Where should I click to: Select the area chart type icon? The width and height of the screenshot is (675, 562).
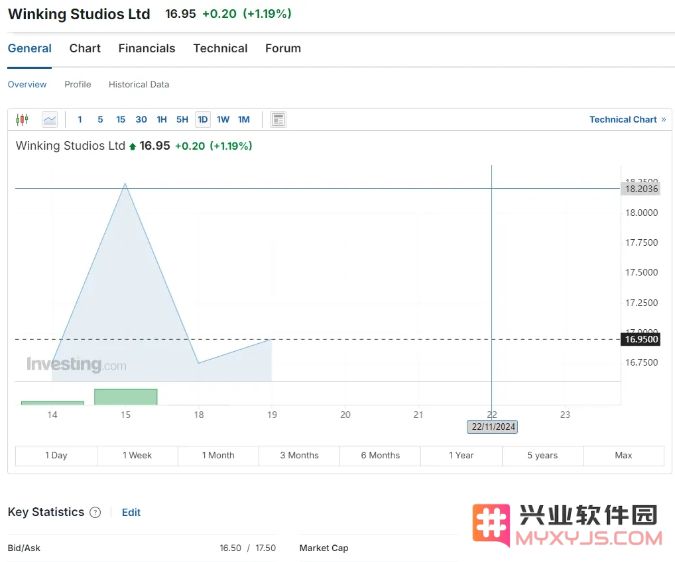pyautogui.click(x=50, y=119)
